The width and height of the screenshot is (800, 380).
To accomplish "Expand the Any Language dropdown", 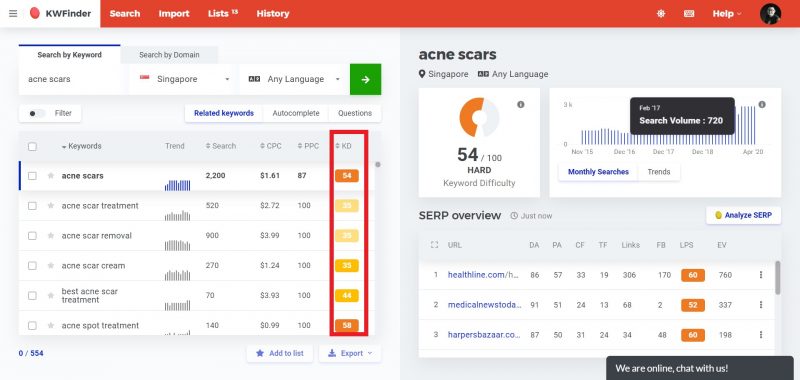I will pyautogui.click(x=294, y=79).
